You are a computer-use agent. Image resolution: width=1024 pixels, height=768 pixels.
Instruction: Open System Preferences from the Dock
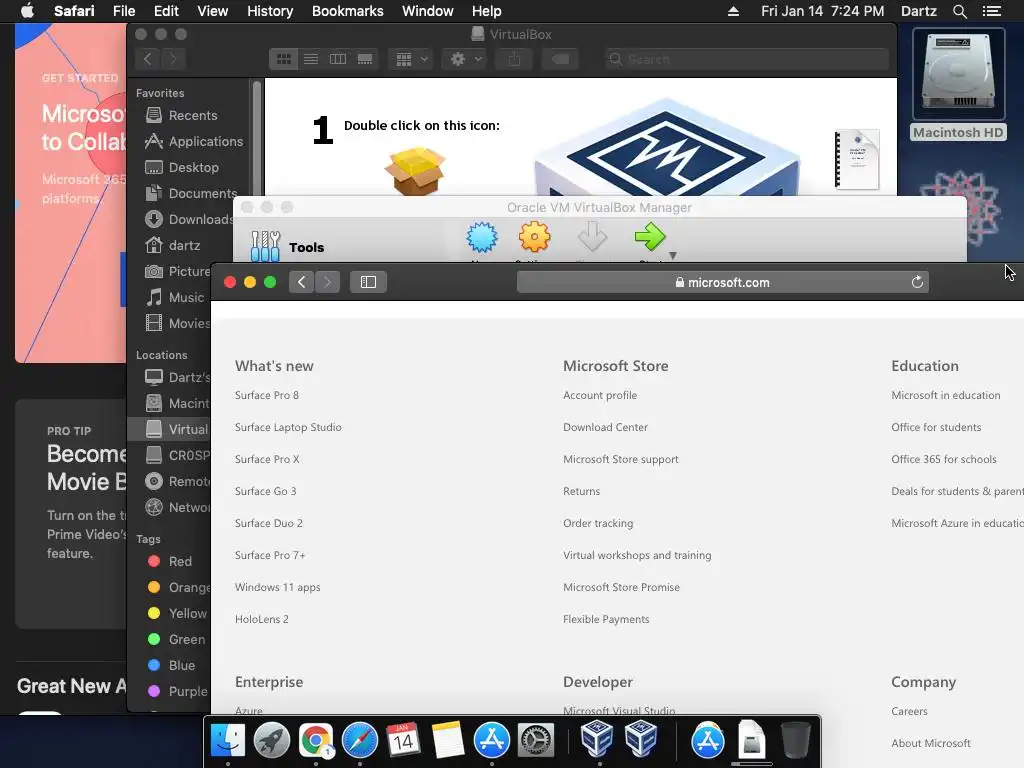536,740
